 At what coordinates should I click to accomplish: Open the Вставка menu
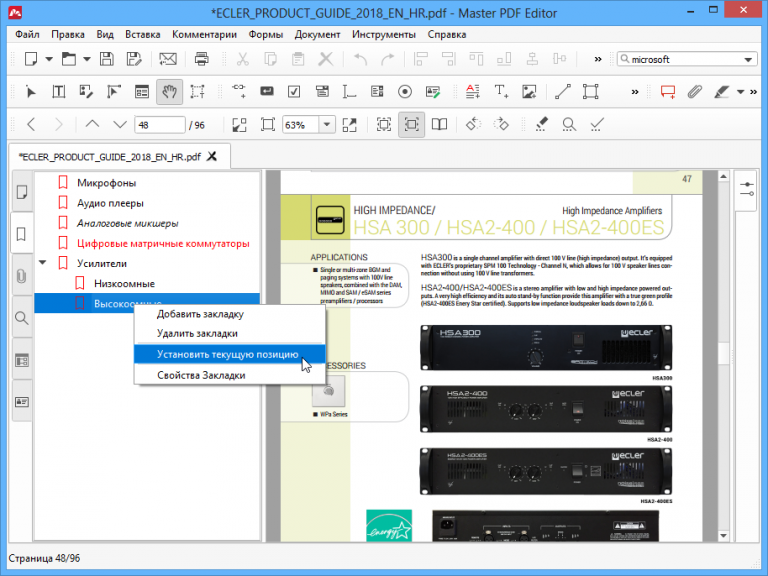tap(143, 34)
